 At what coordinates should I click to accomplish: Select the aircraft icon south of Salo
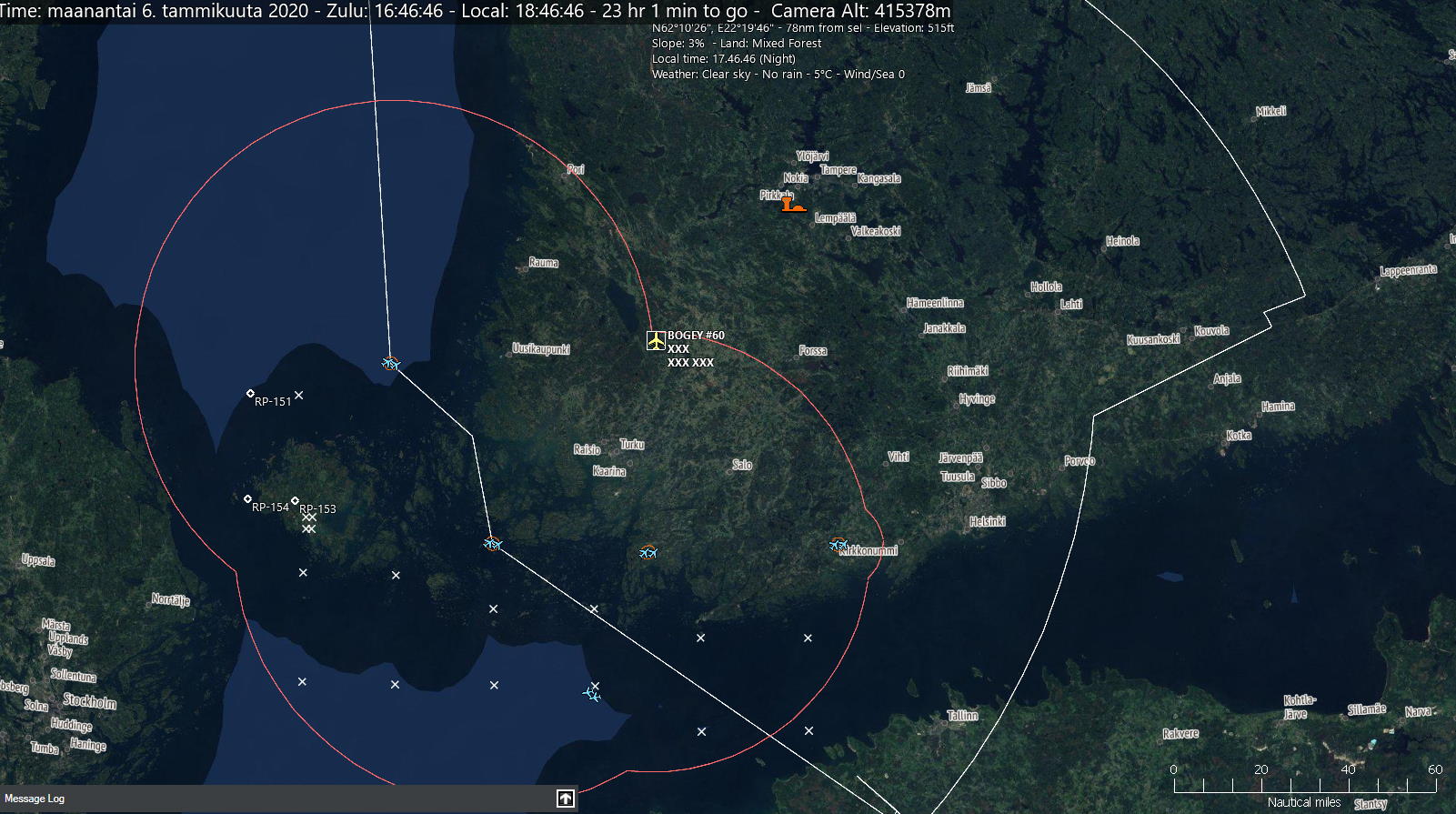tap(648, 552)
